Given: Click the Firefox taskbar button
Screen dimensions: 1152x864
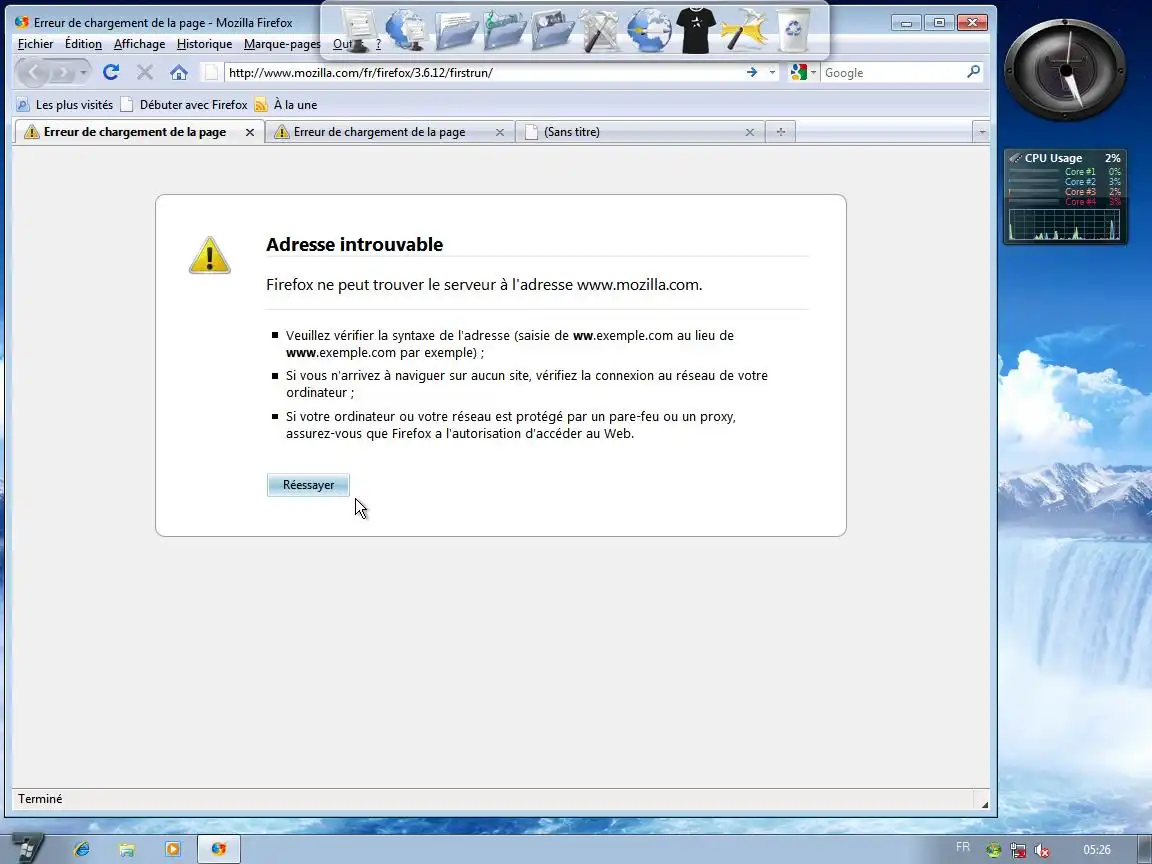Looking at the screenshot, I should point(219,849).
